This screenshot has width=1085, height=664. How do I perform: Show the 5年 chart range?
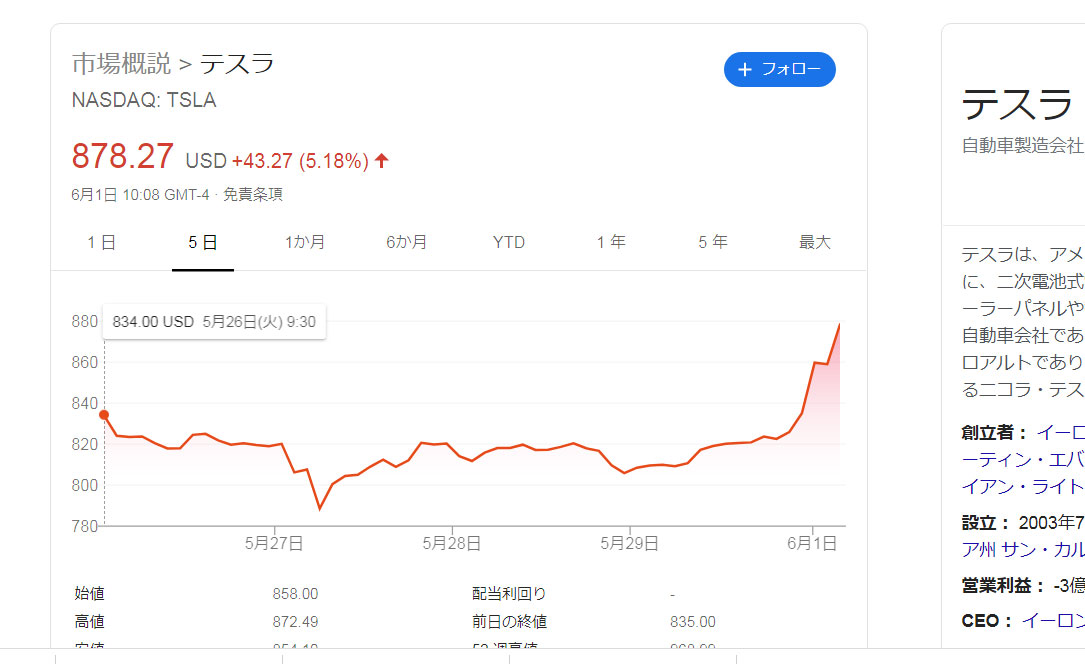click(x=713, y=242)
